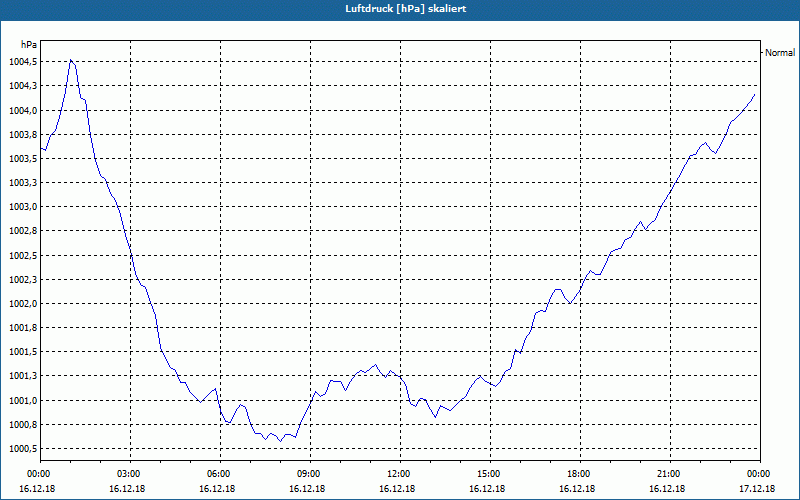Click the 03:00 time axis label
The height and width of the screenshot is (500, 800).
[129, 474]
